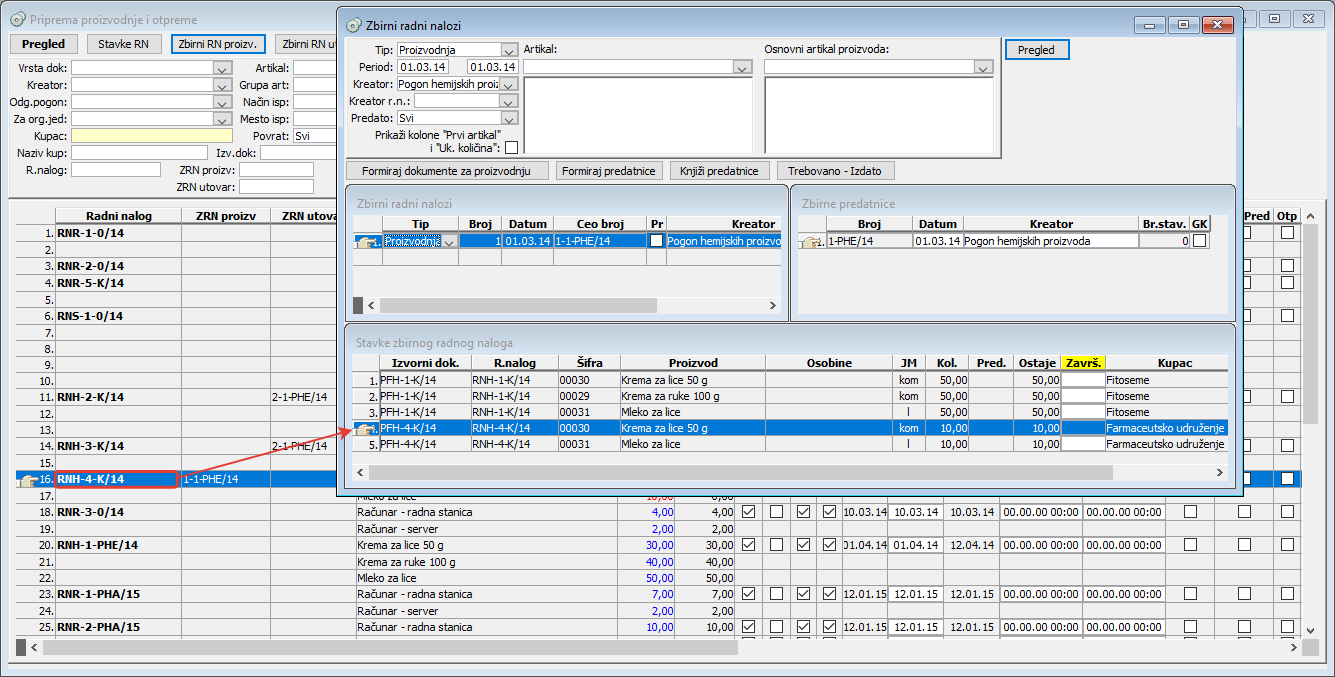Click the Radni nalog column header
Viewport: 1335px width, 677px height.
click(118, 216)
